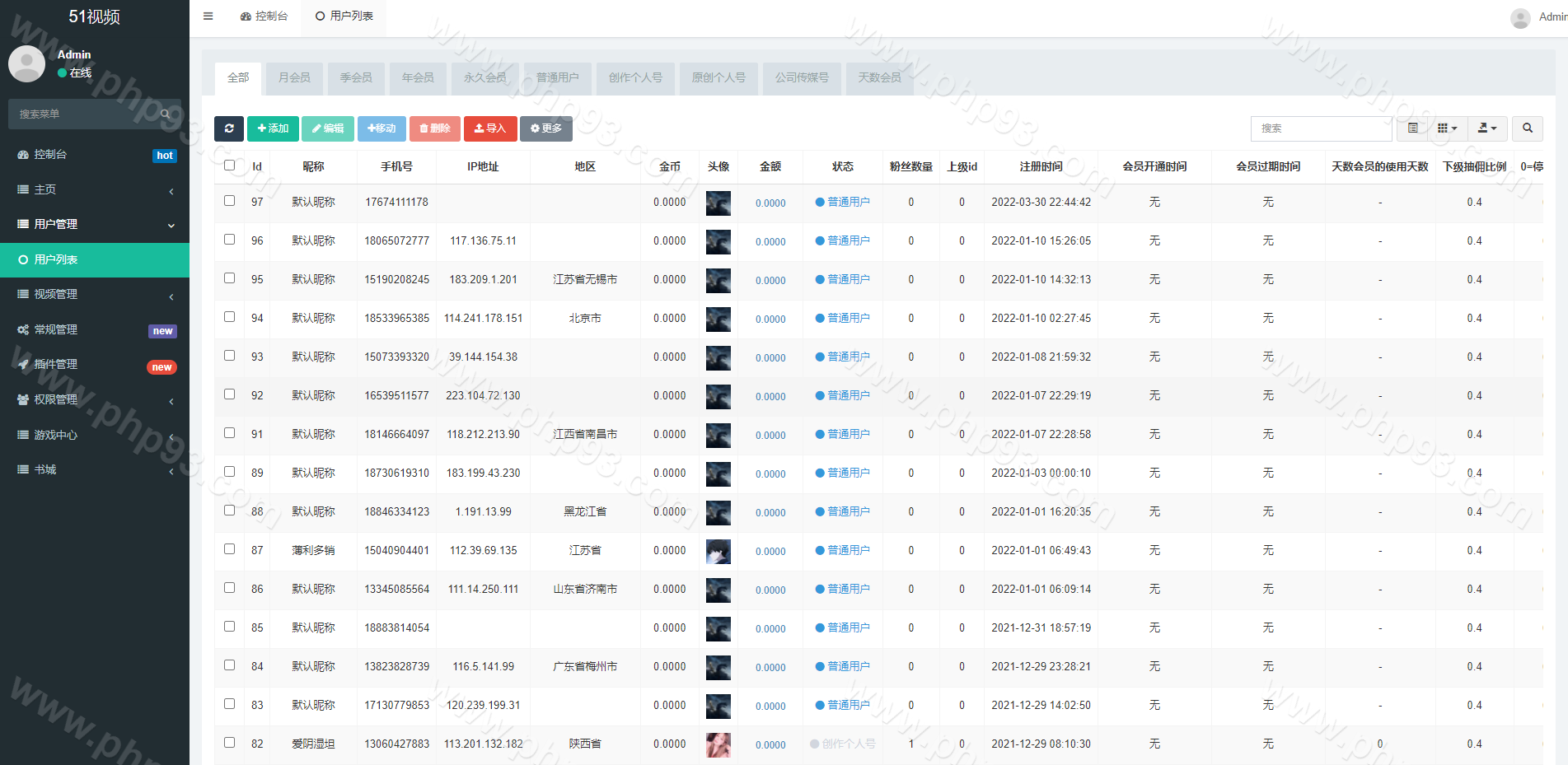
Task: Switch to the 月会员 filter tab
Action: (294, 77)
